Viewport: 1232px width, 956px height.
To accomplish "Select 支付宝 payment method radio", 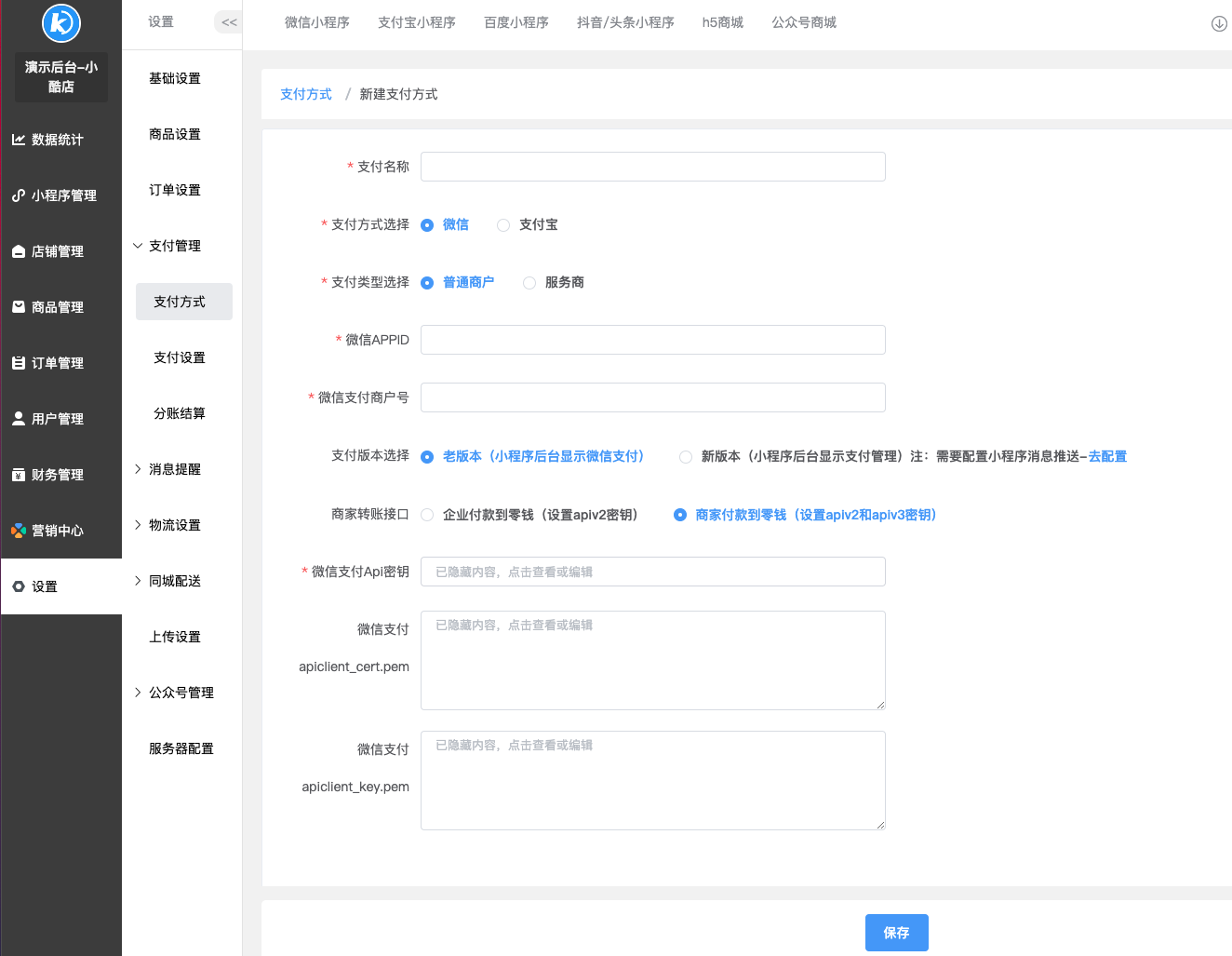I will tap(503, 225).
